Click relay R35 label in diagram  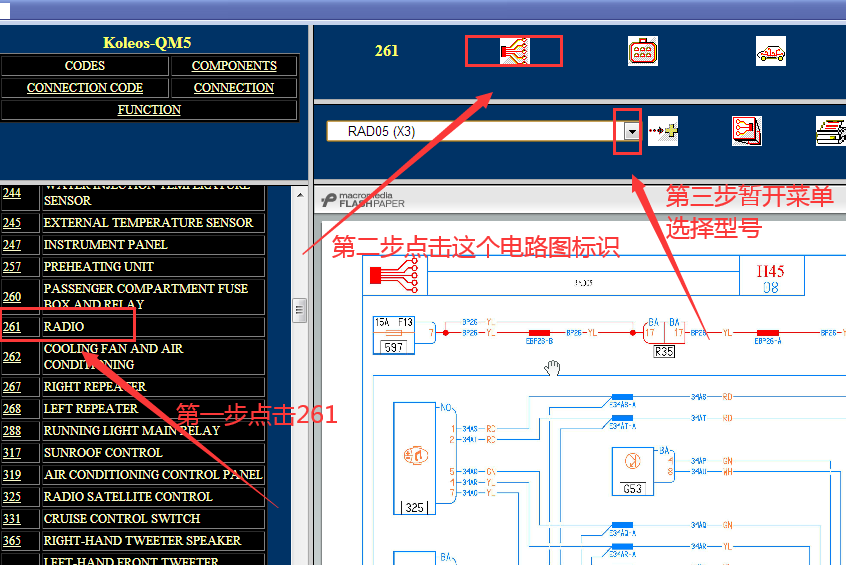point(664,352)
